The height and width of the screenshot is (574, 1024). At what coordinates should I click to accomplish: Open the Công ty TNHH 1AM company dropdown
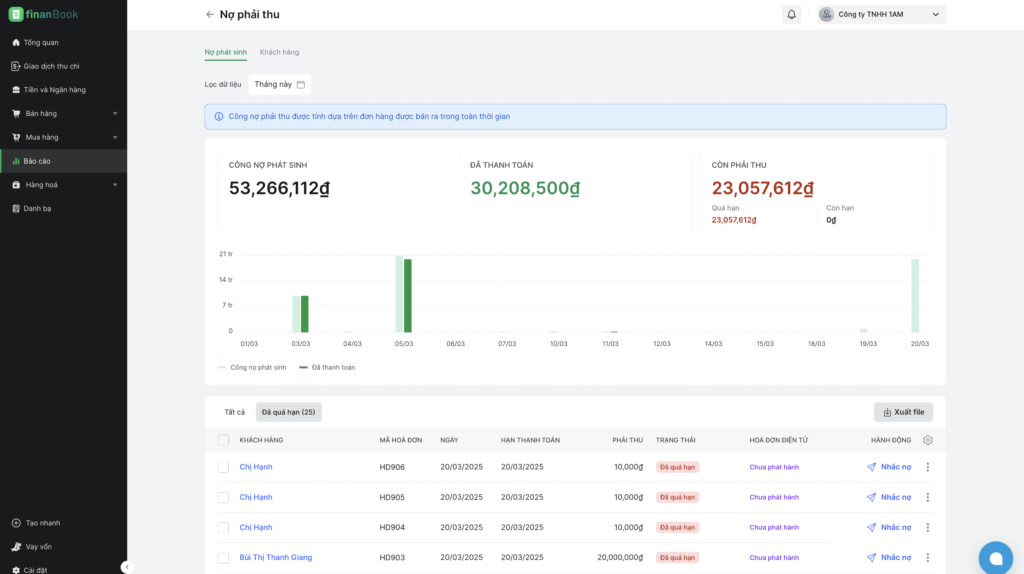coord(881,14)
